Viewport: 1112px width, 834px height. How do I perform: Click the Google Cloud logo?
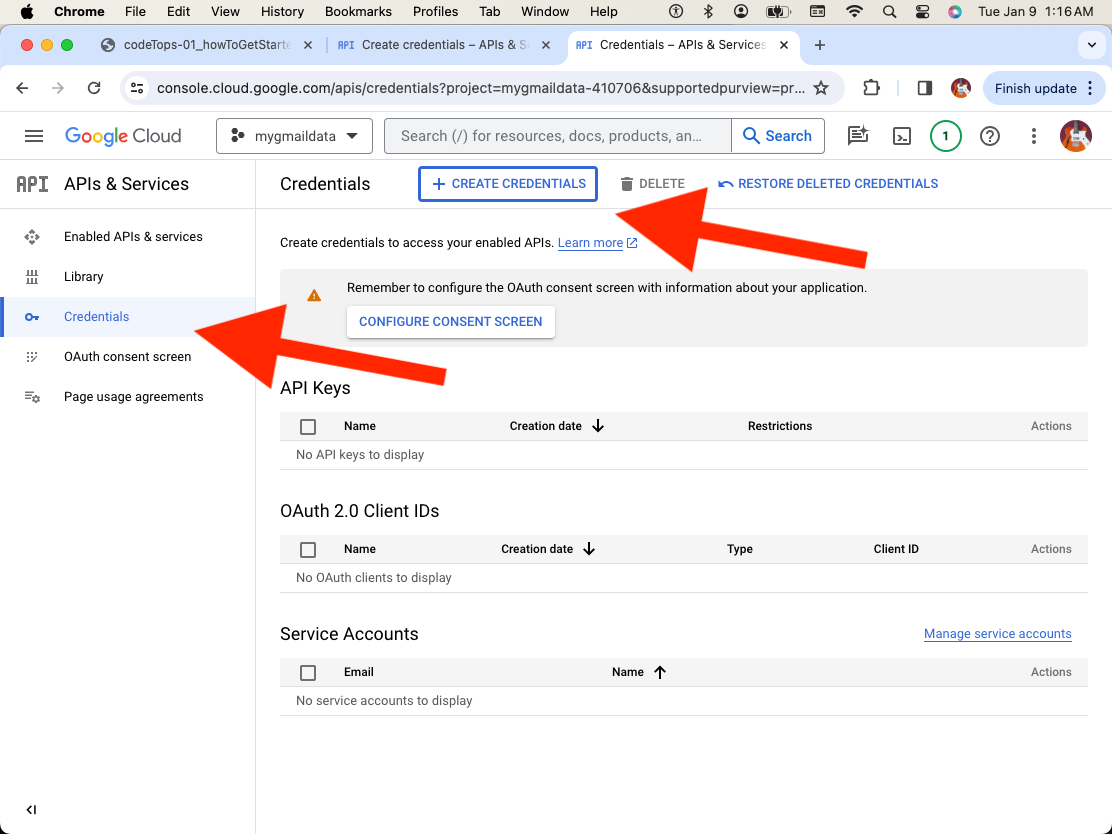tap(123, 135)
